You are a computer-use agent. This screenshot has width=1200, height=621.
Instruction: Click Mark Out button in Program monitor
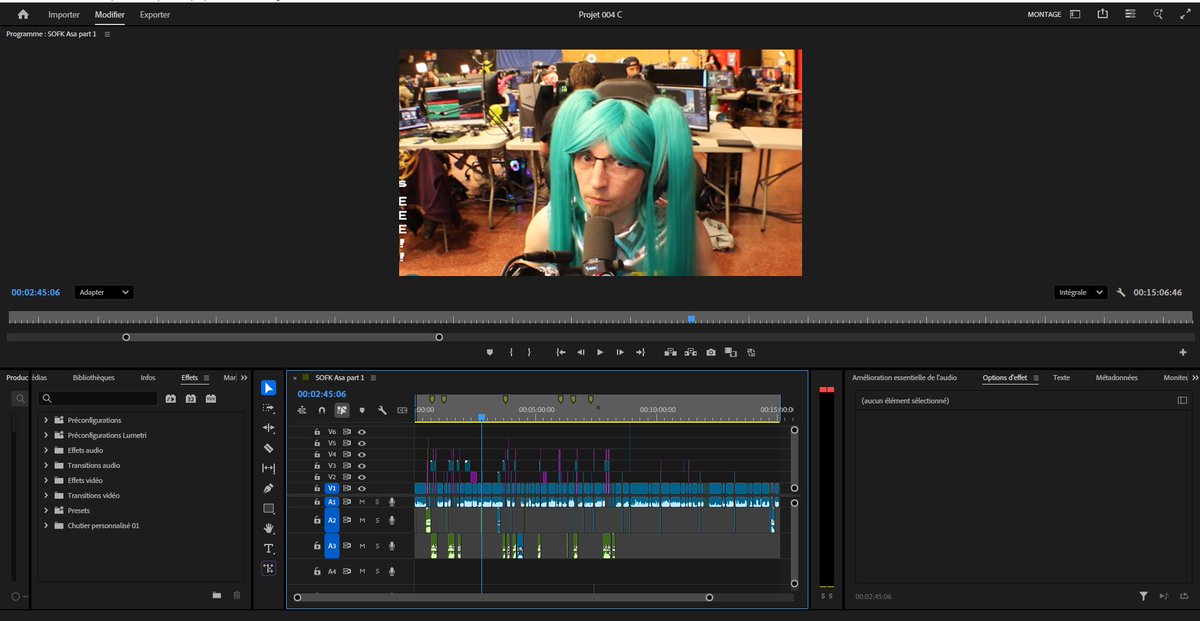tap(529, 352)
